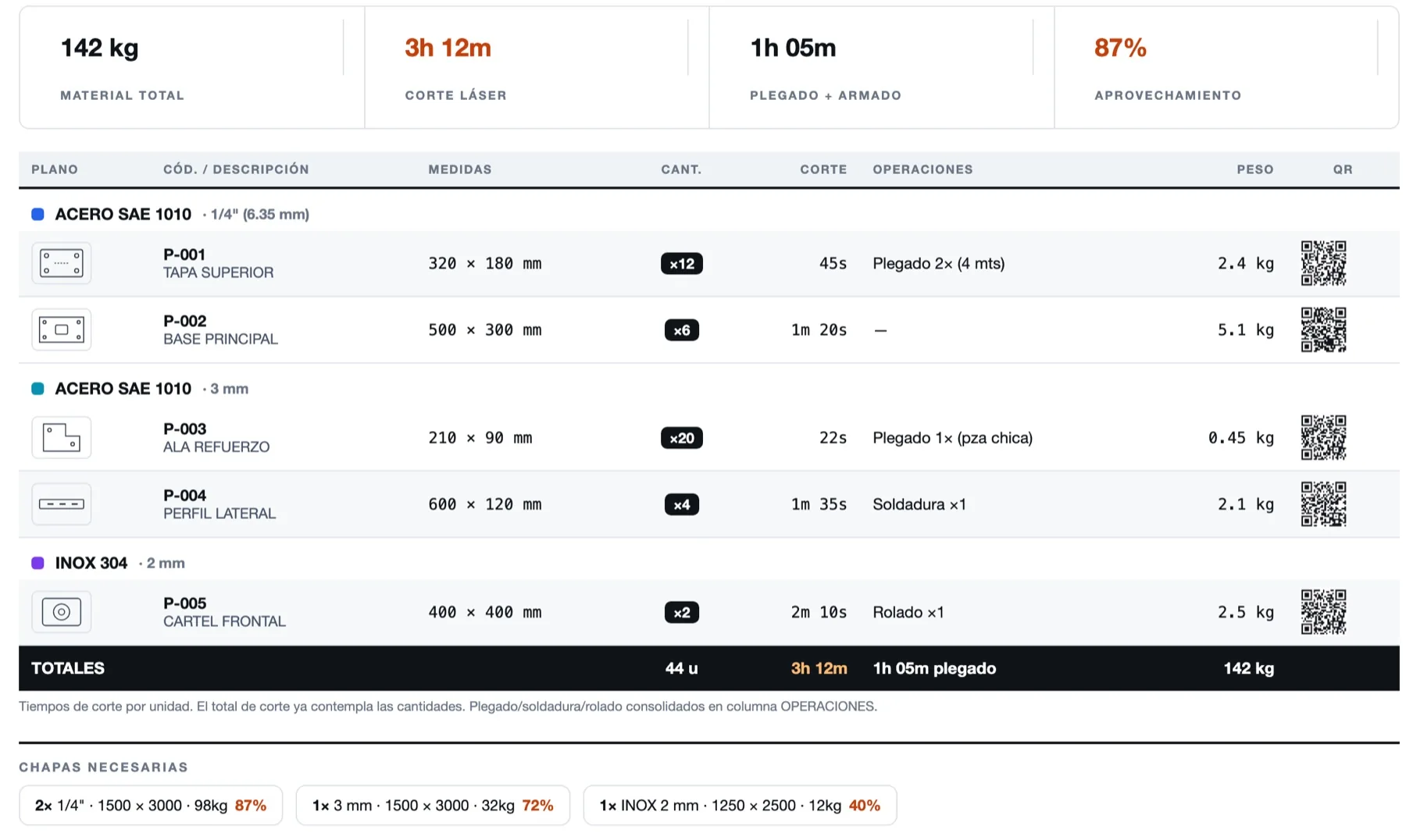This screenshot has height=840, width=1406.
Task: Open the P-002 Base Principal drawing thumbnail
Action: click(62, 329)
